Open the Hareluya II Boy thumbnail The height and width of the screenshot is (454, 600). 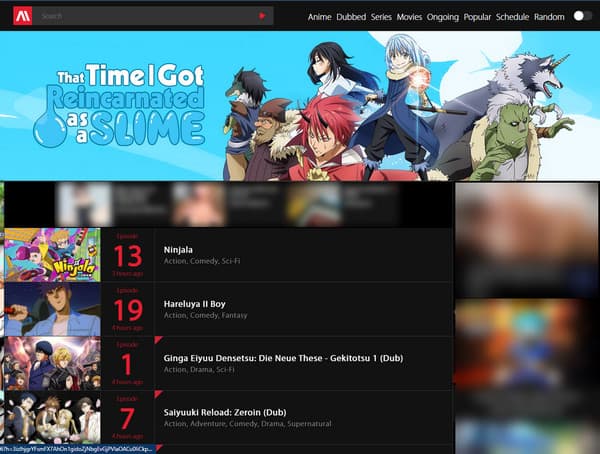click(52, 309)
